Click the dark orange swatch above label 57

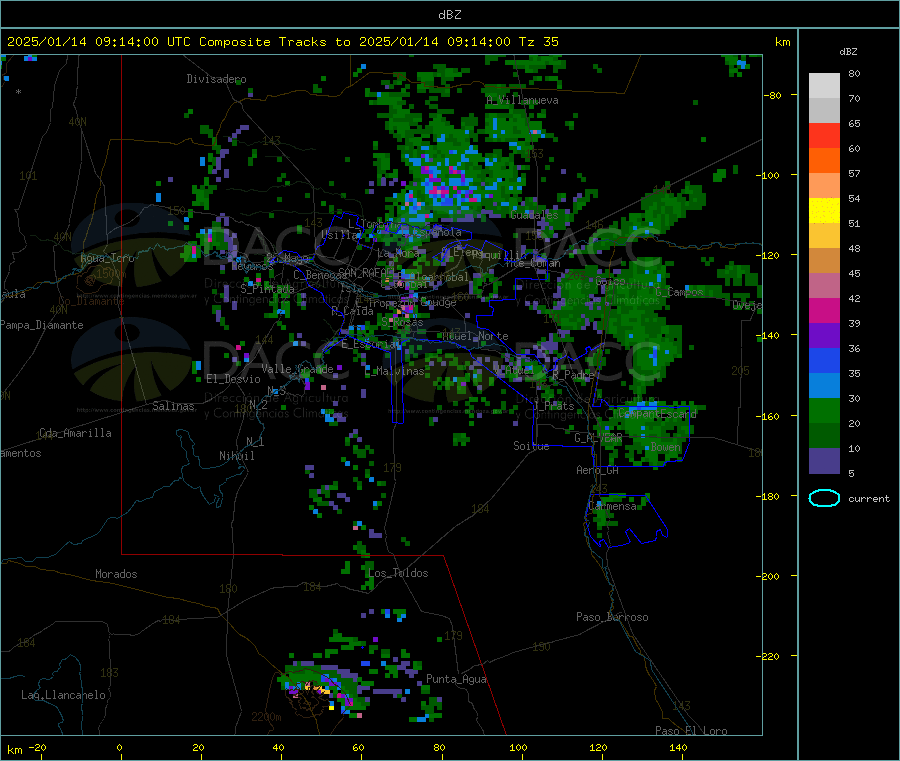[824, 161]
